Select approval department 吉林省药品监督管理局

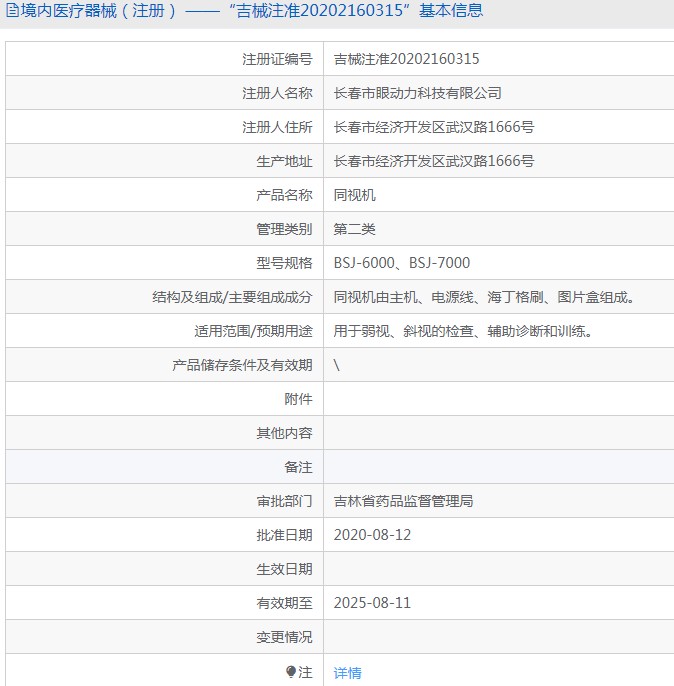(403, 501)
